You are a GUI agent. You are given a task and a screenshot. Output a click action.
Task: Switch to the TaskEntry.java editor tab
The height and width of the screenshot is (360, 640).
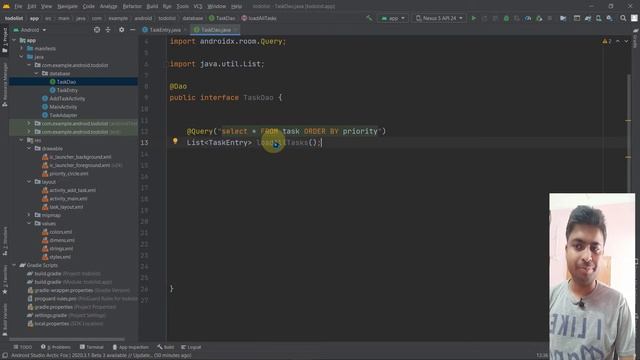165,30
